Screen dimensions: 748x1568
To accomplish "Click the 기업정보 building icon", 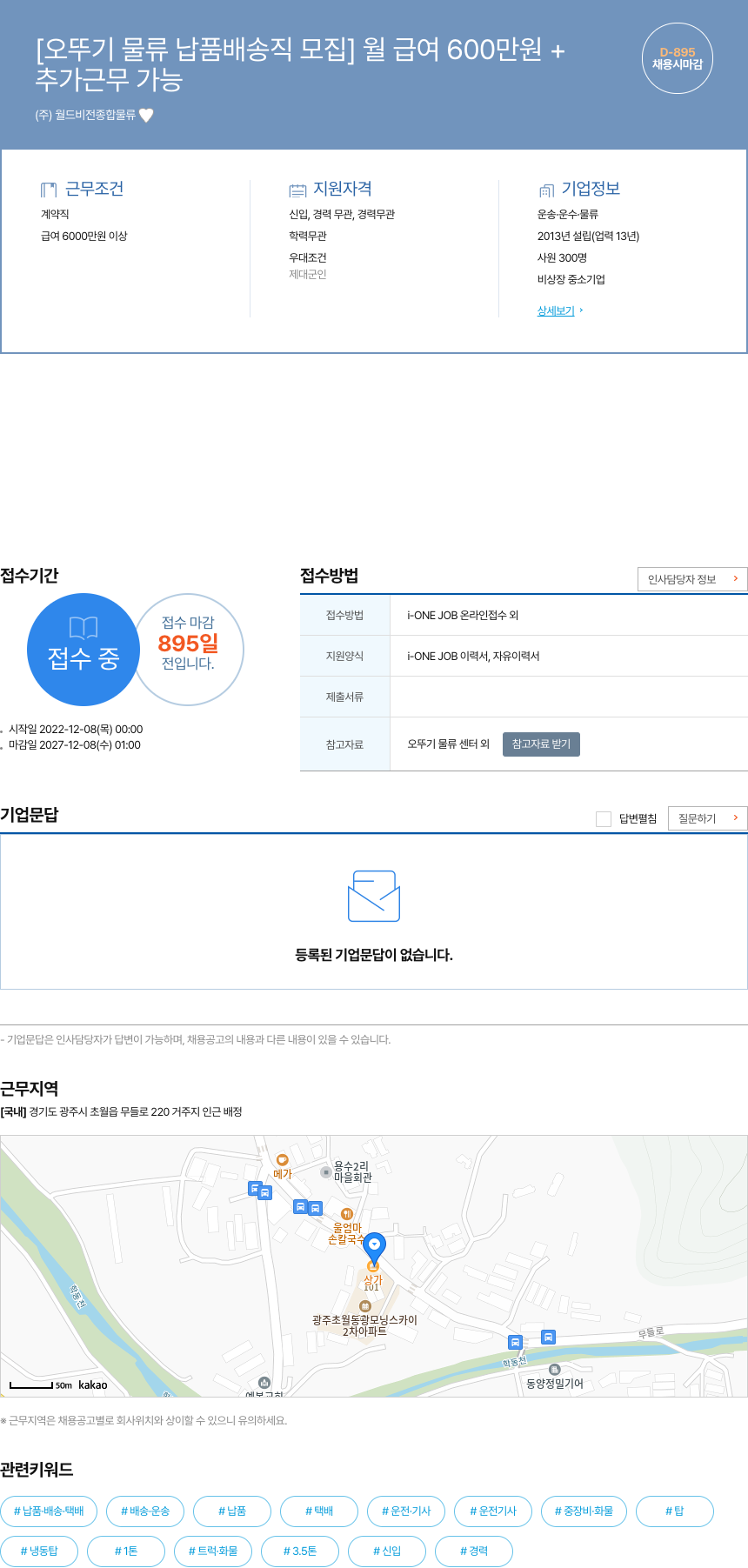I will click(546, 190).
